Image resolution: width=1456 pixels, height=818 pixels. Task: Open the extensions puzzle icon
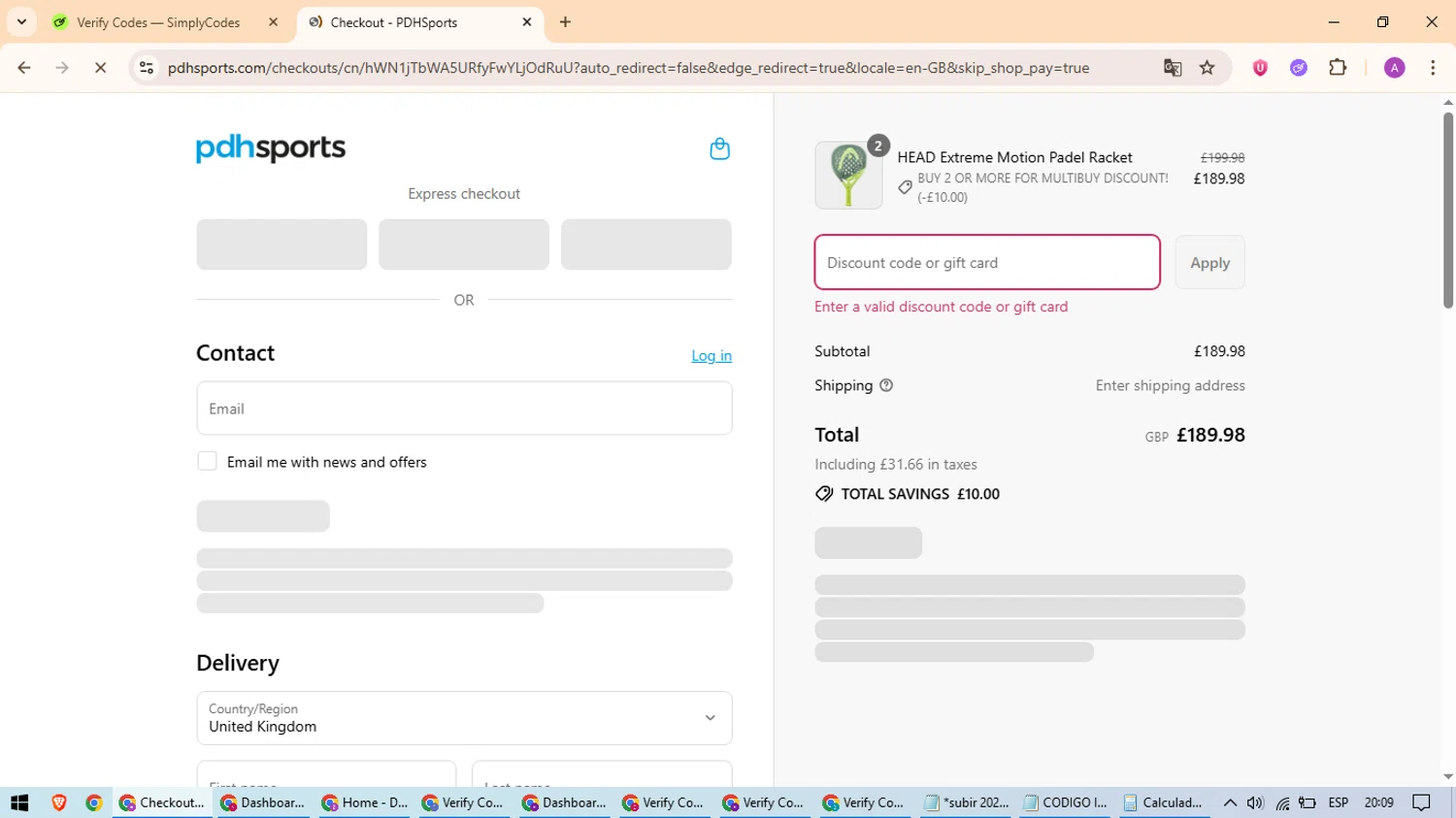coord(1338,68)
